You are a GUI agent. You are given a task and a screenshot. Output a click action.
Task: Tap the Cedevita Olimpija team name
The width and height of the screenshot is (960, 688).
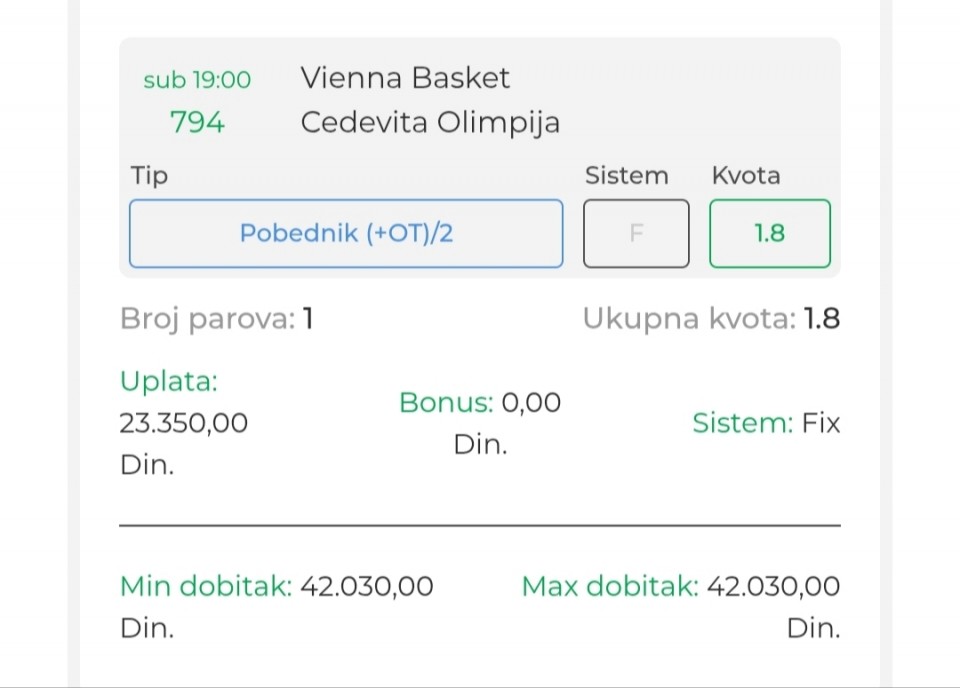pos(430,123)
